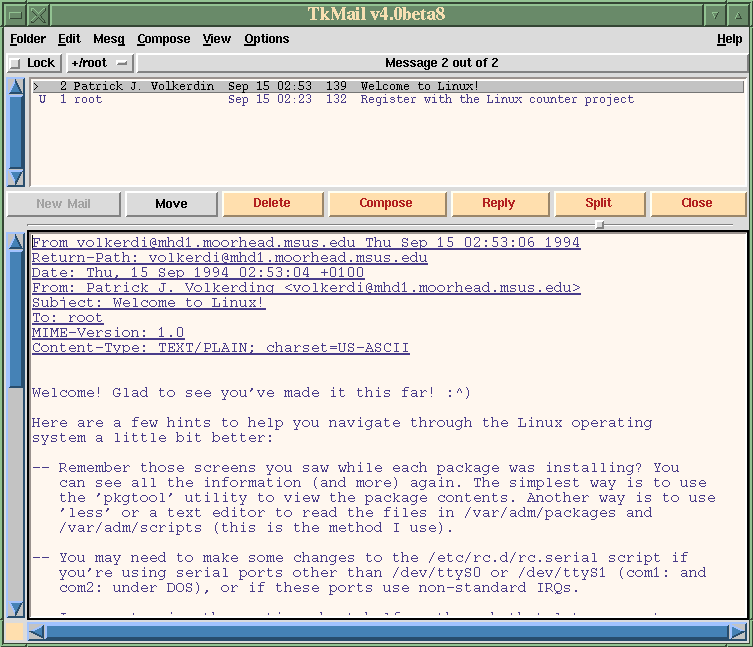Screen dimensions: 753x647
Task: Open the Folder menu
Action: click(28, 39)
